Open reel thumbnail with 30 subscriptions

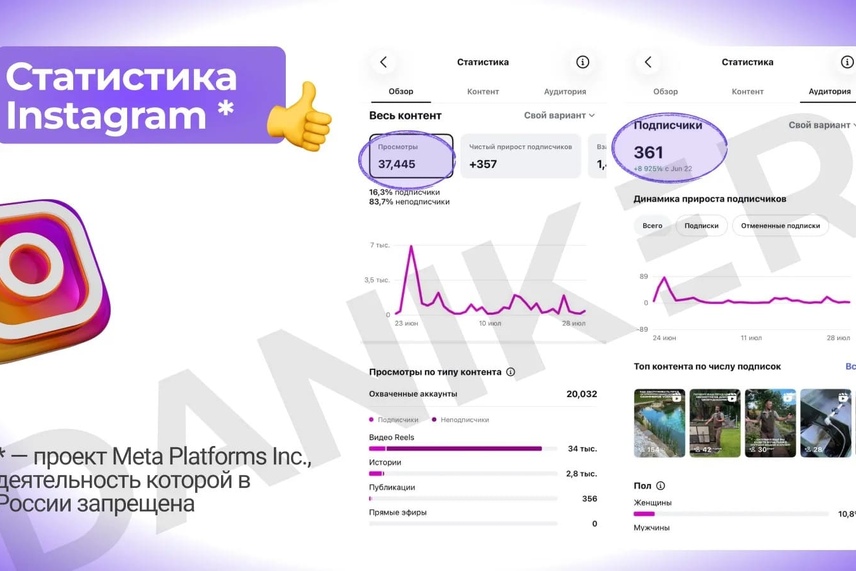[x=770, y=423]
